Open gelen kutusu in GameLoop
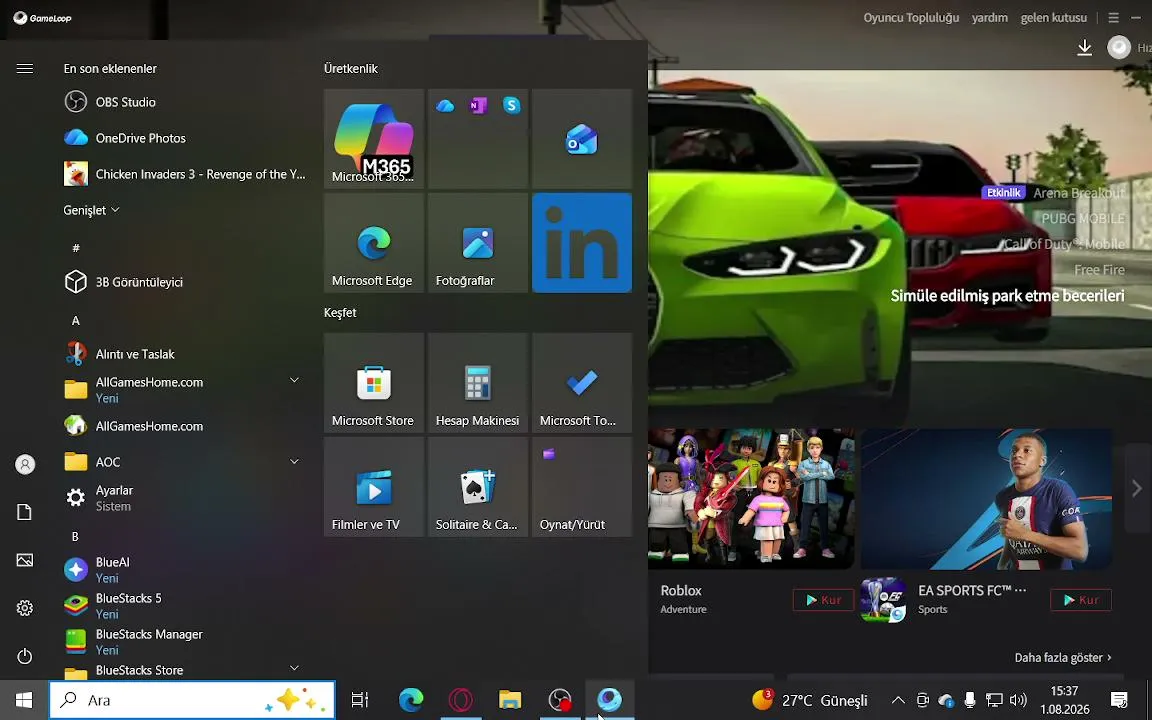The width and height of the screenshot is (1152, 720). tap(1054, 18)
